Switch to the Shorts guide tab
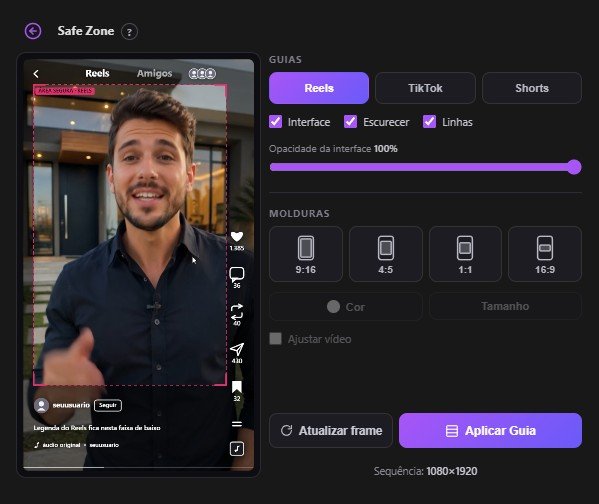 [532, 88]
